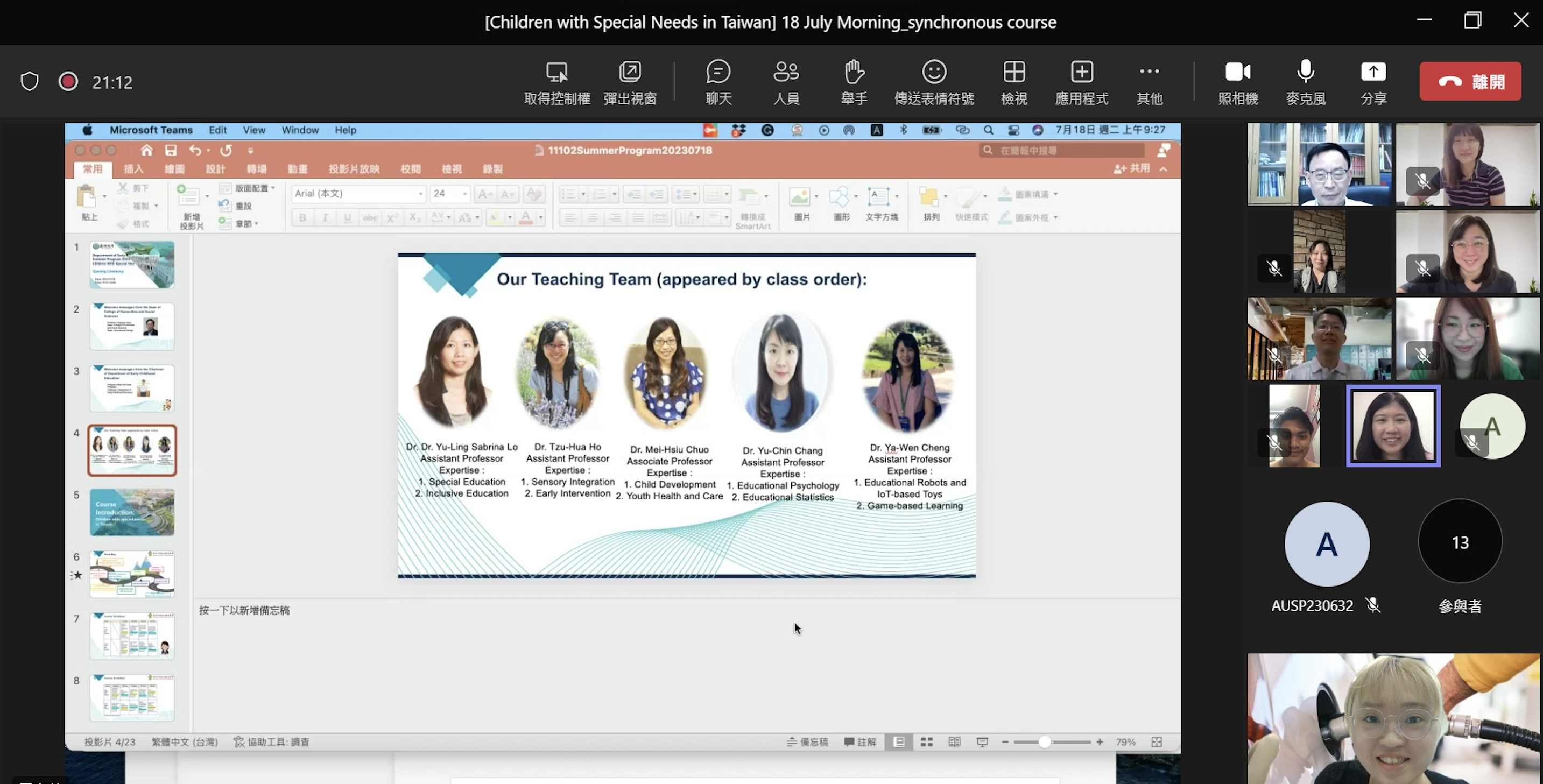Open the 版面配置 layout dropdown
1543x784 pixels.
(x=247, y=188)
